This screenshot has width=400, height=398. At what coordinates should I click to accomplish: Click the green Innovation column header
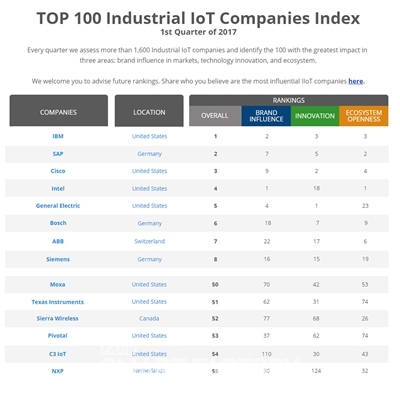pyautogui.click(x=315, y=116)
